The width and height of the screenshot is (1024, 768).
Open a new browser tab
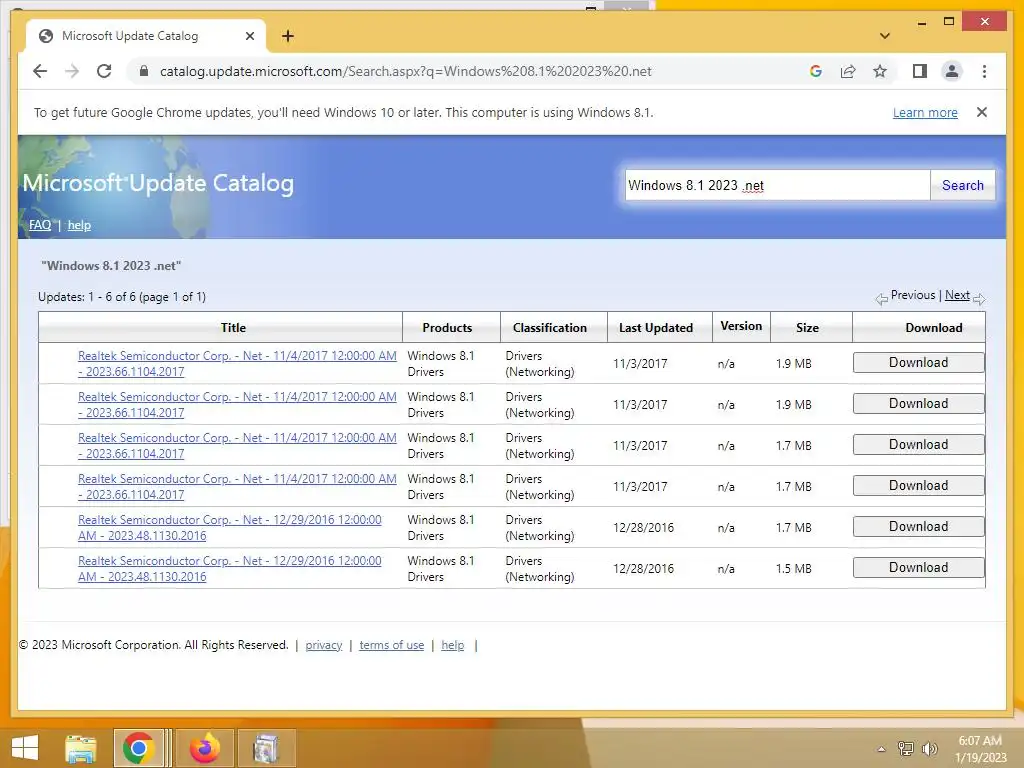[287, 36]
